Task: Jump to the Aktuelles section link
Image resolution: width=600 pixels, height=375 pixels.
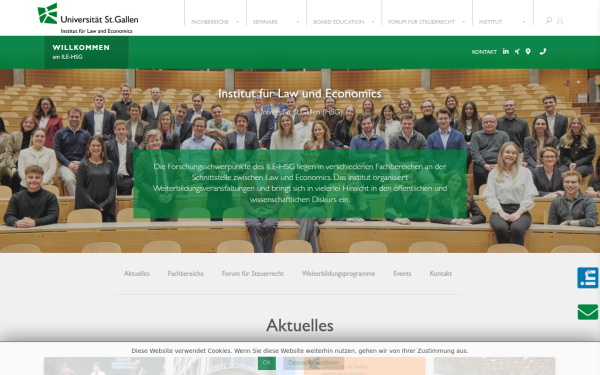Action: point(137,273)
